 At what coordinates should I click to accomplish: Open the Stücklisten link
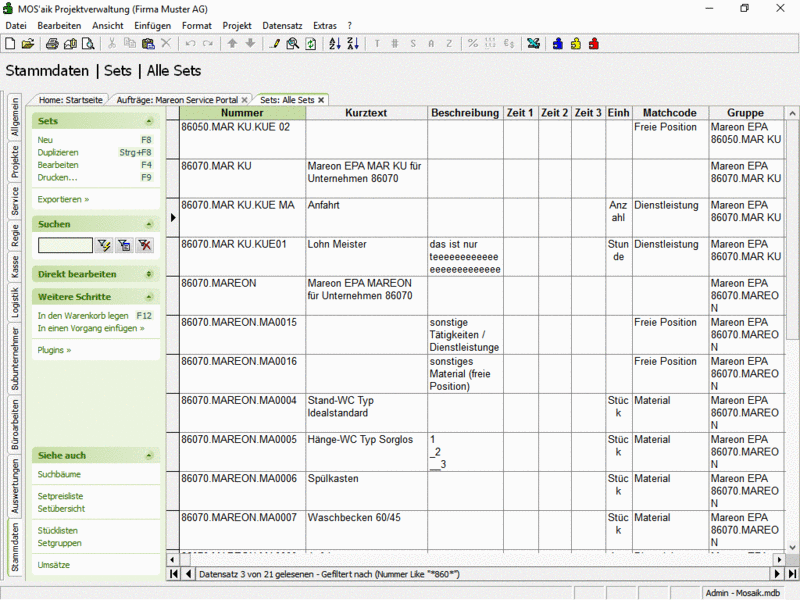58,531
